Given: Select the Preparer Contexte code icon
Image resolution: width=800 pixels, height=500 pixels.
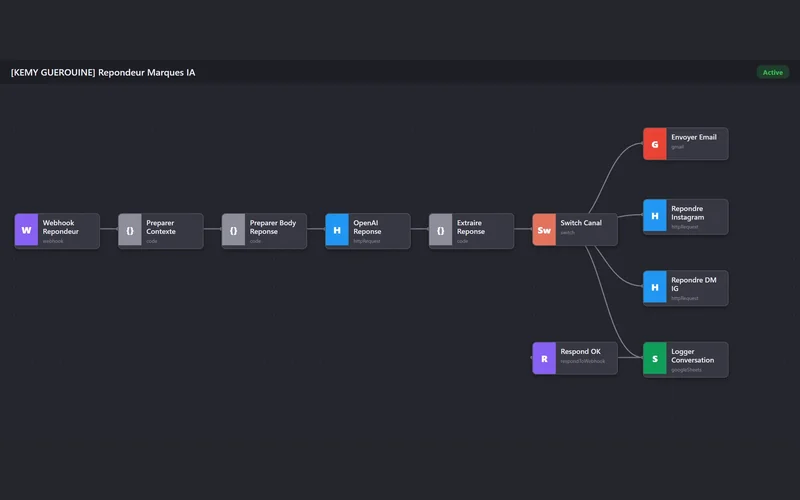Looking at the screenshot, I should [x=130, y=230].
